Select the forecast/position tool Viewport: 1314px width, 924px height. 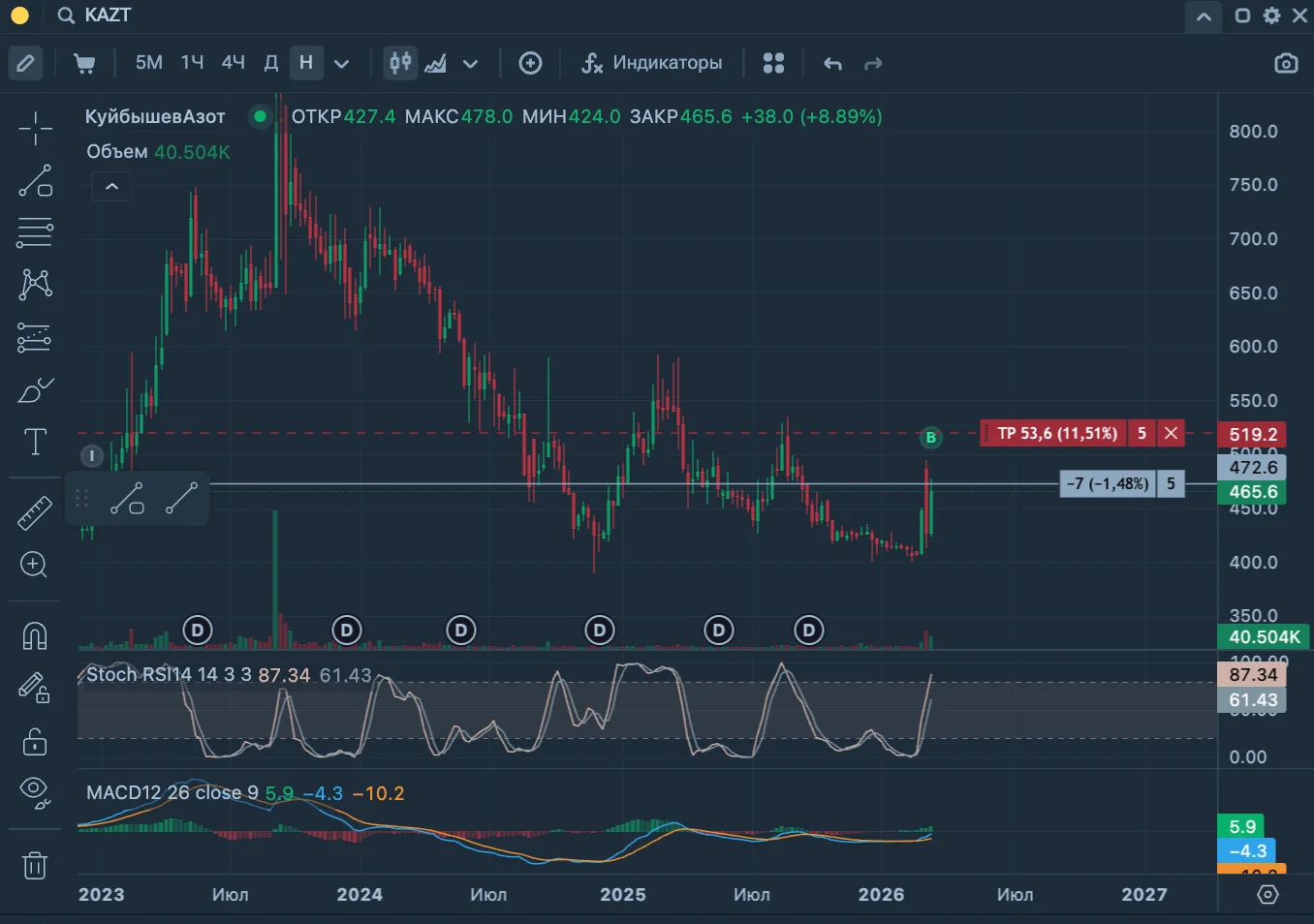click(35, 337)
